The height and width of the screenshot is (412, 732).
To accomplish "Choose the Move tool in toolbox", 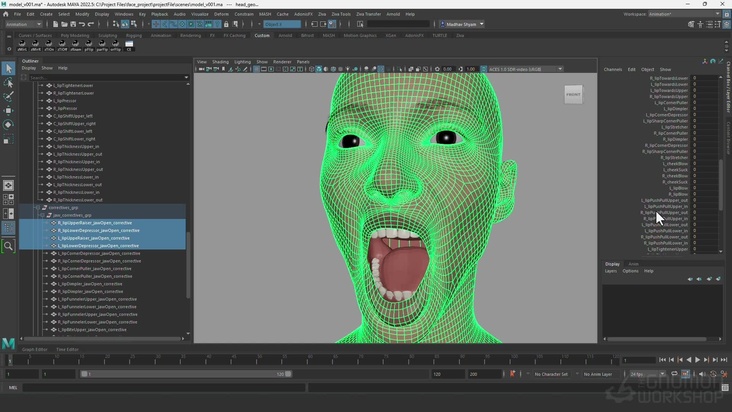I will click(8, 111).
